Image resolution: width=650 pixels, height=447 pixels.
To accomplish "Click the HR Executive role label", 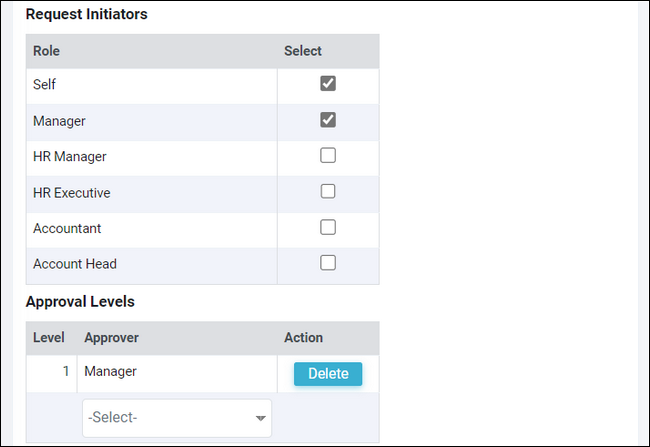I will 72,192.
